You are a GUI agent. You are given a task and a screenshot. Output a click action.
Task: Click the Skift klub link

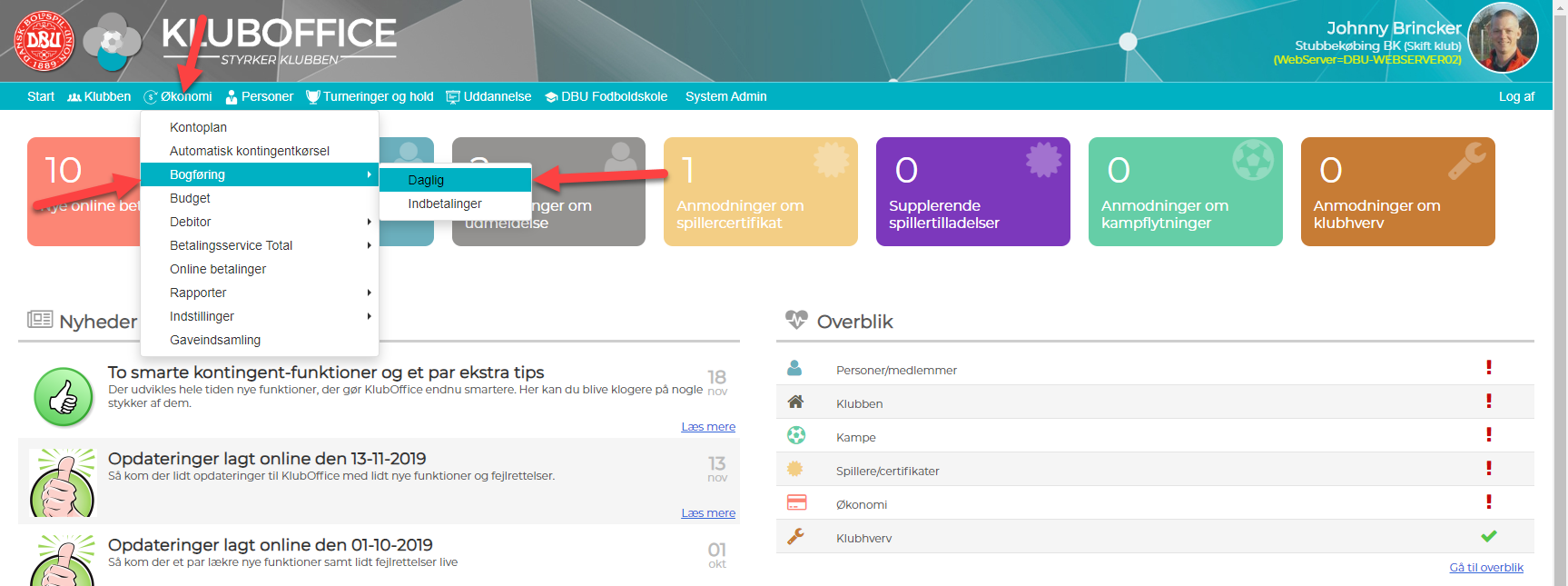pyautogui.click(x=1433, y=45)
